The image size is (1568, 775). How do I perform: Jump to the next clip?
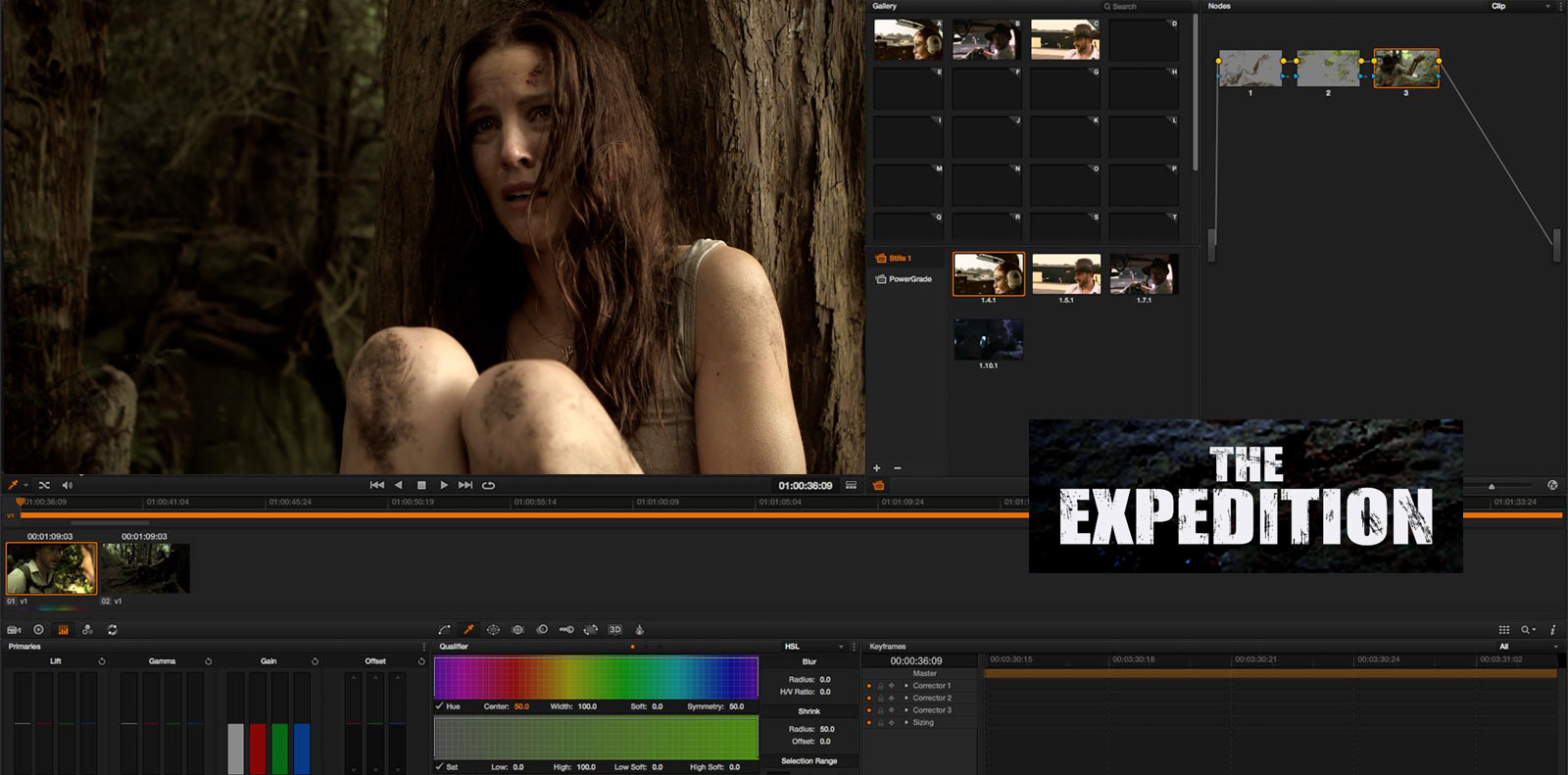pyautogui.click(x=465, y=485)
